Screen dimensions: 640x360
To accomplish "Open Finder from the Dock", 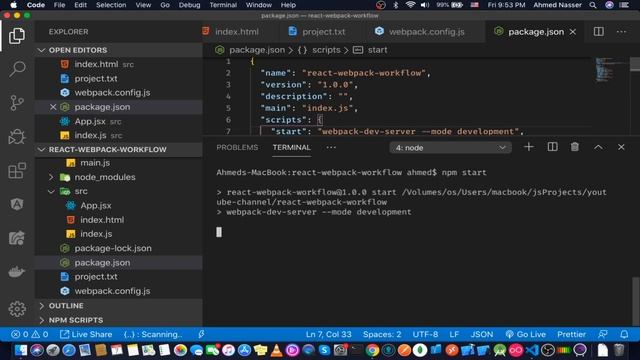I will (20, 350).
